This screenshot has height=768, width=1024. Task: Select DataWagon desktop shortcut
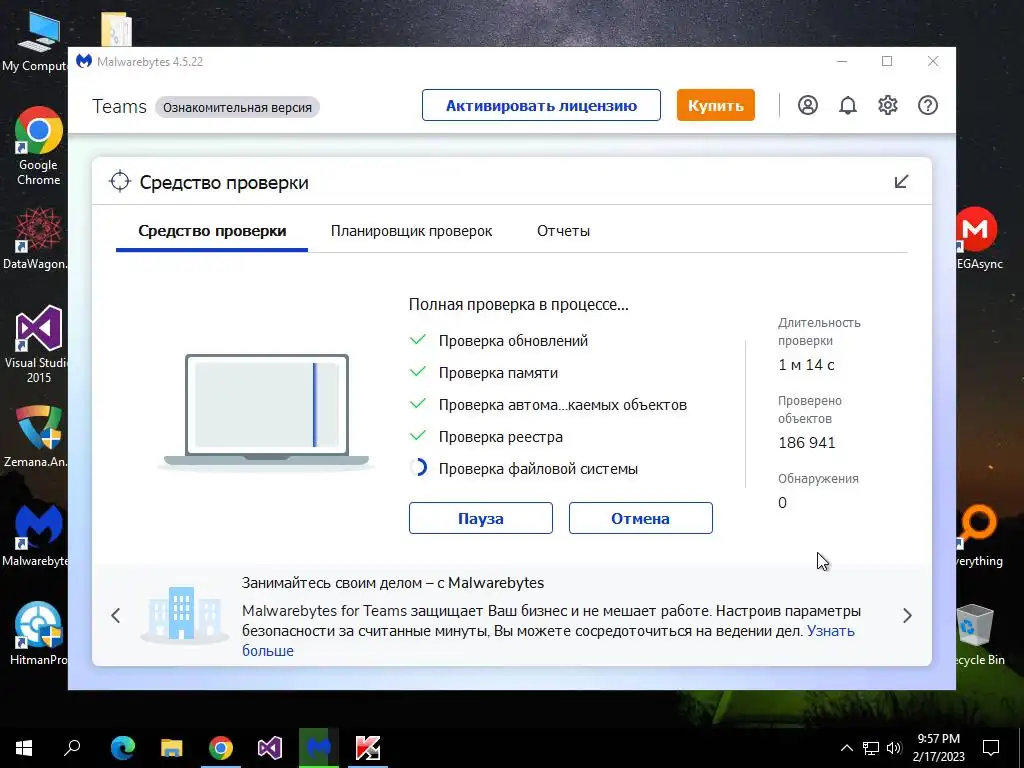pyautogui.click(x=35, y=238)
